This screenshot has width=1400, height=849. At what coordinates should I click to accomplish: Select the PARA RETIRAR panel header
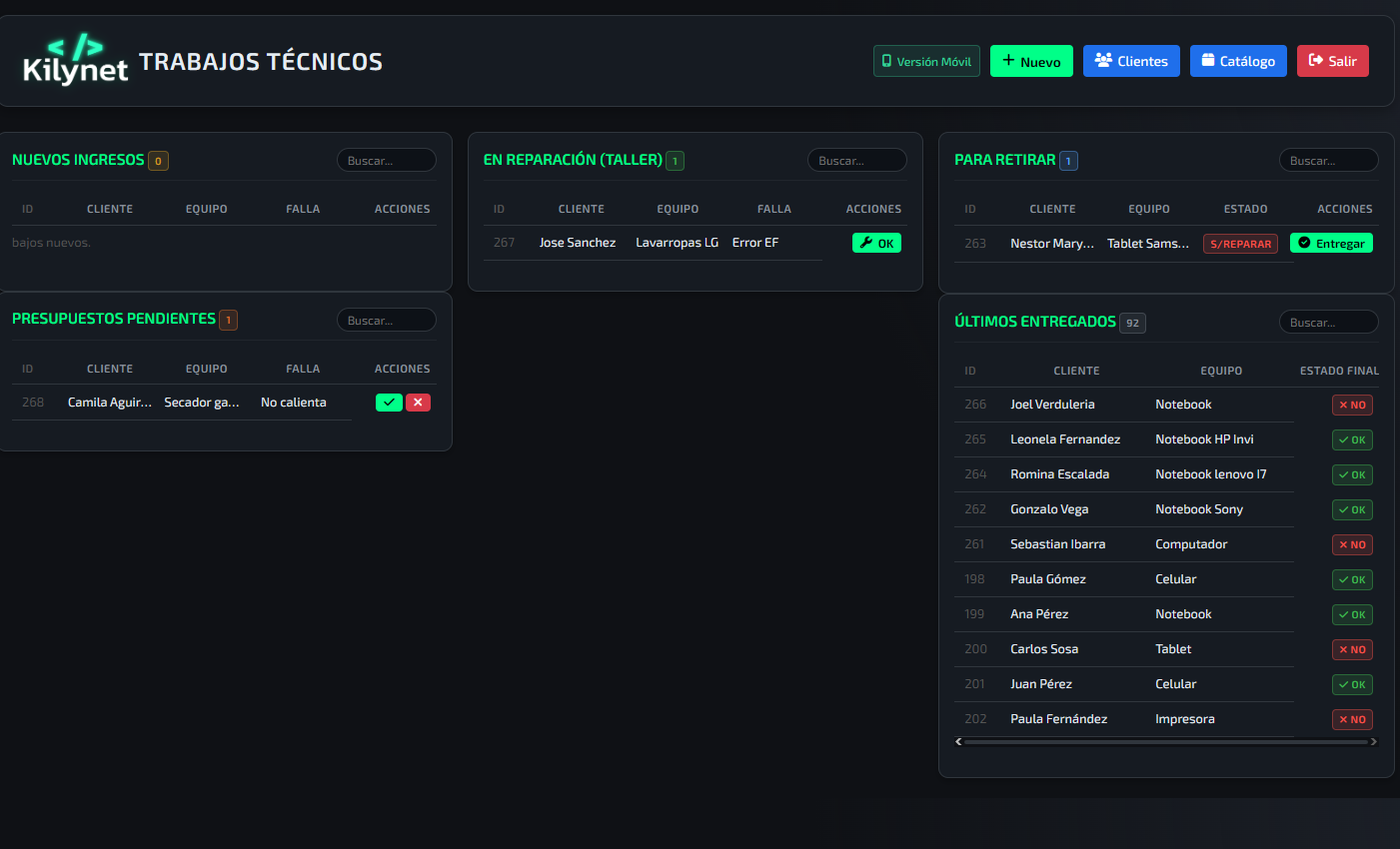point(1004,160)
